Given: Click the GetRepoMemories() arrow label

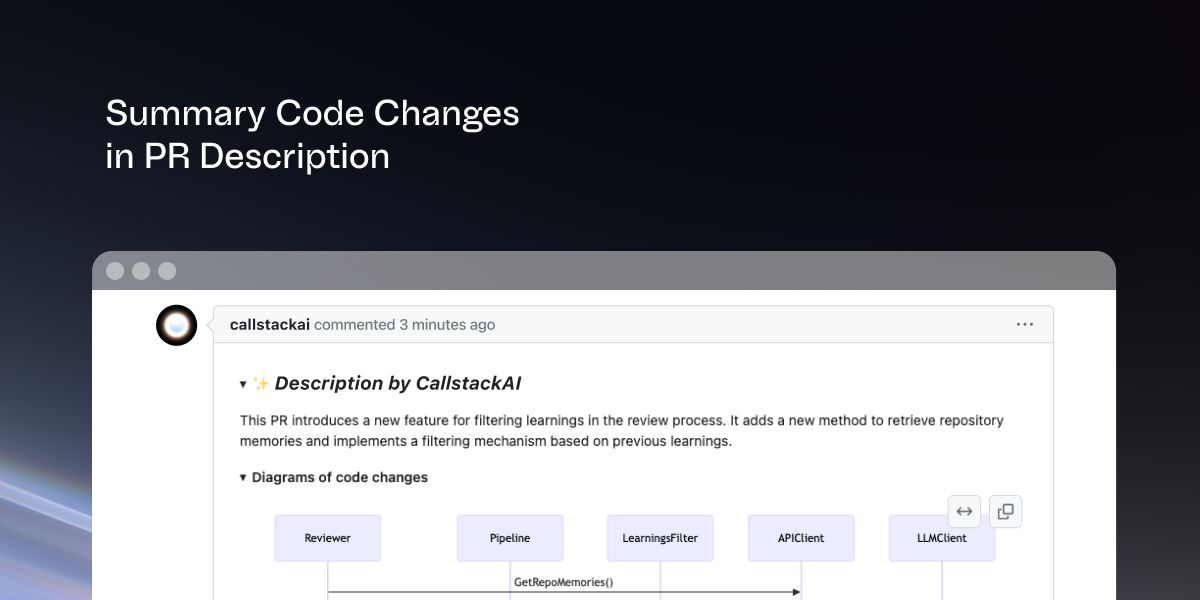Looking at the screenshot, I should pyautogui.click(x=563, y=581).
